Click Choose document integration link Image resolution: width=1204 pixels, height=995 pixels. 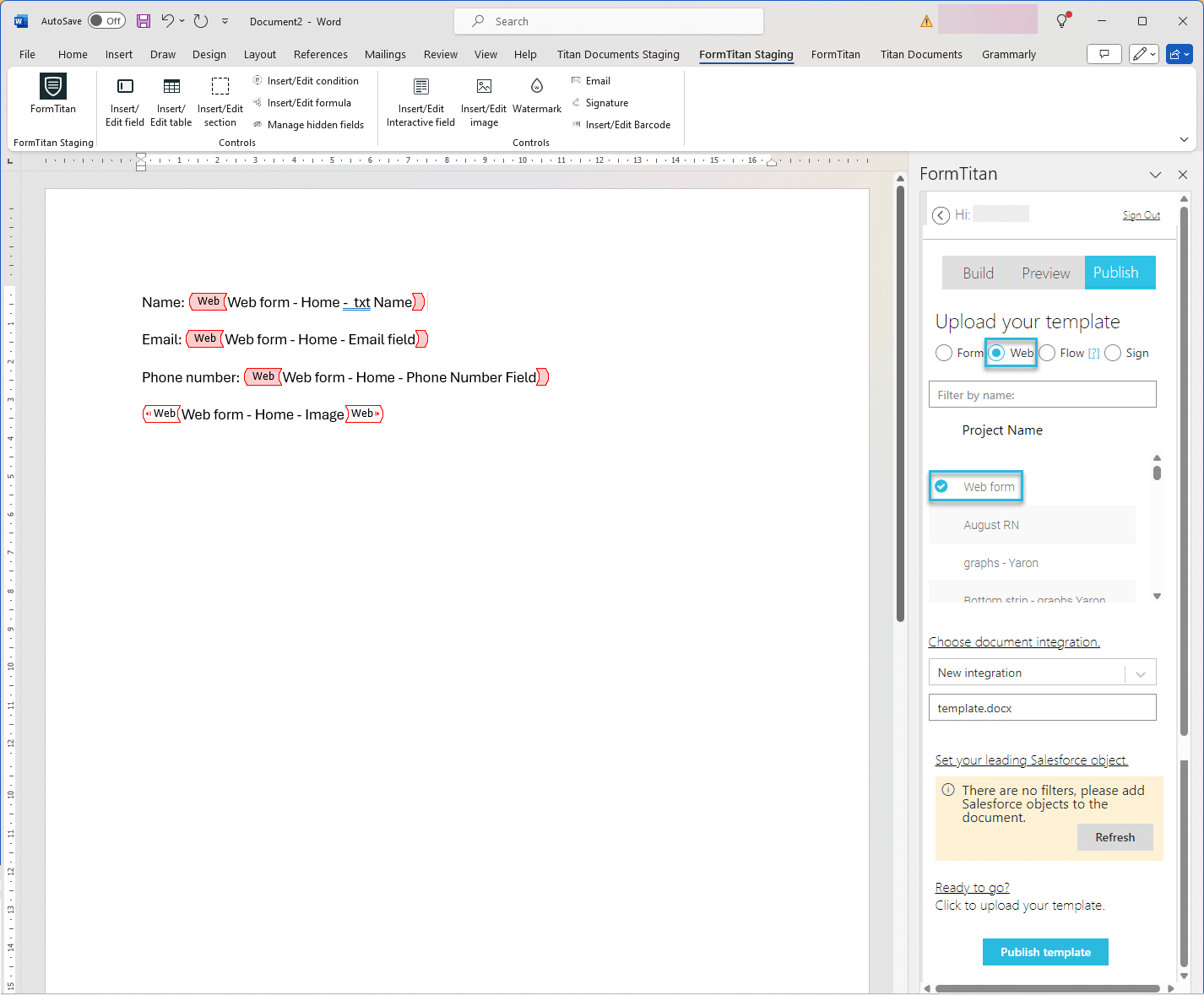(1014, 642)
